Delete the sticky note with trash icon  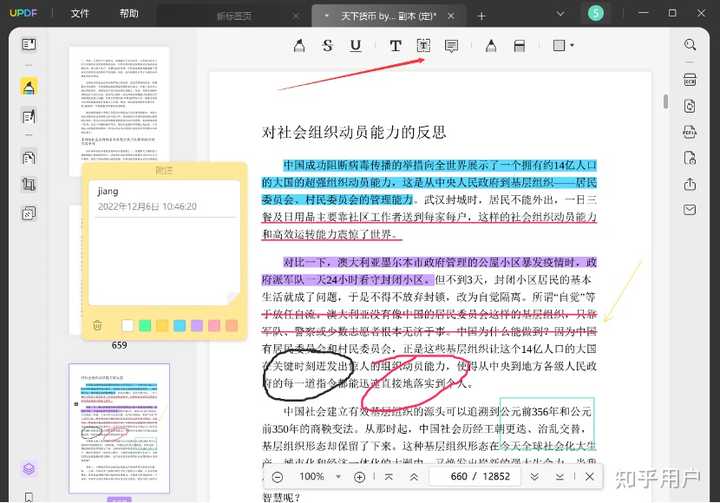tap(97, 325)
